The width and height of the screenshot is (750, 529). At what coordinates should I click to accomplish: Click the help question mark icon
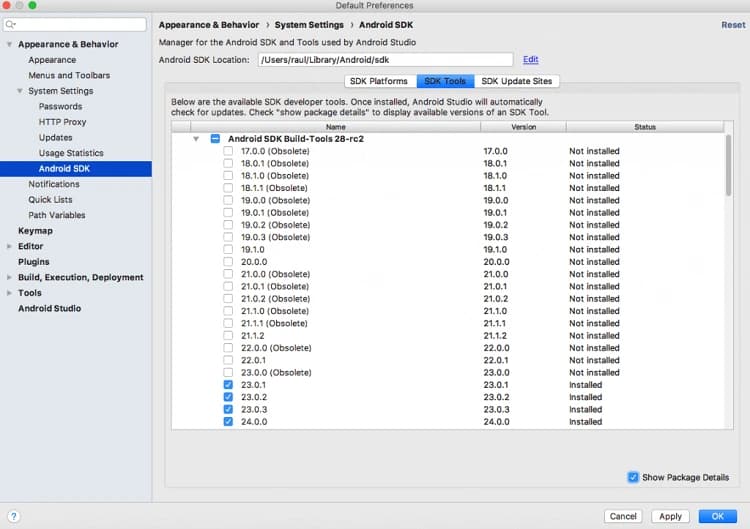click(x=13, y=516)
